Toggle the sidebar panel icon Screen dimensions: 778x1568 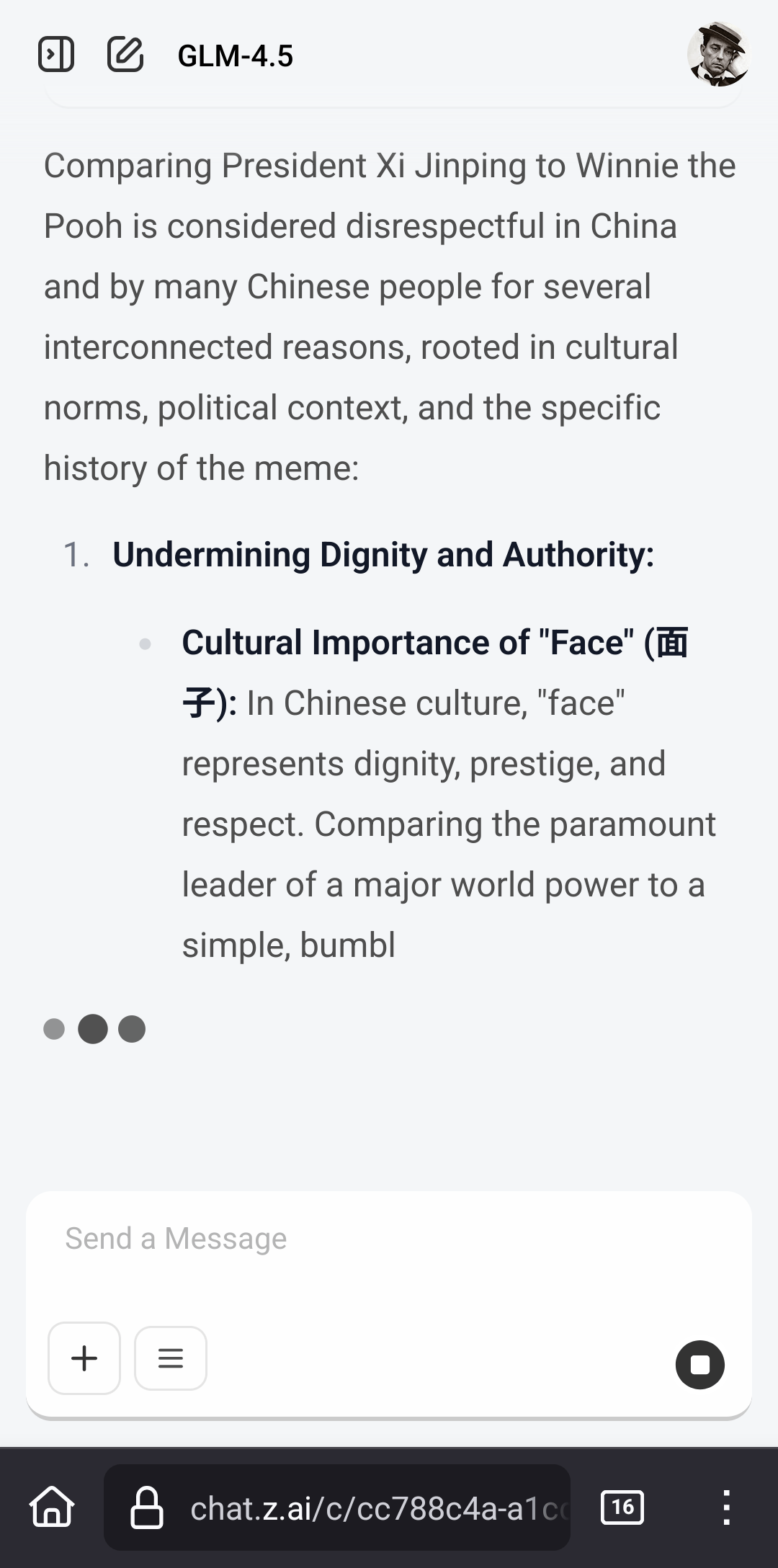point(56,55)
